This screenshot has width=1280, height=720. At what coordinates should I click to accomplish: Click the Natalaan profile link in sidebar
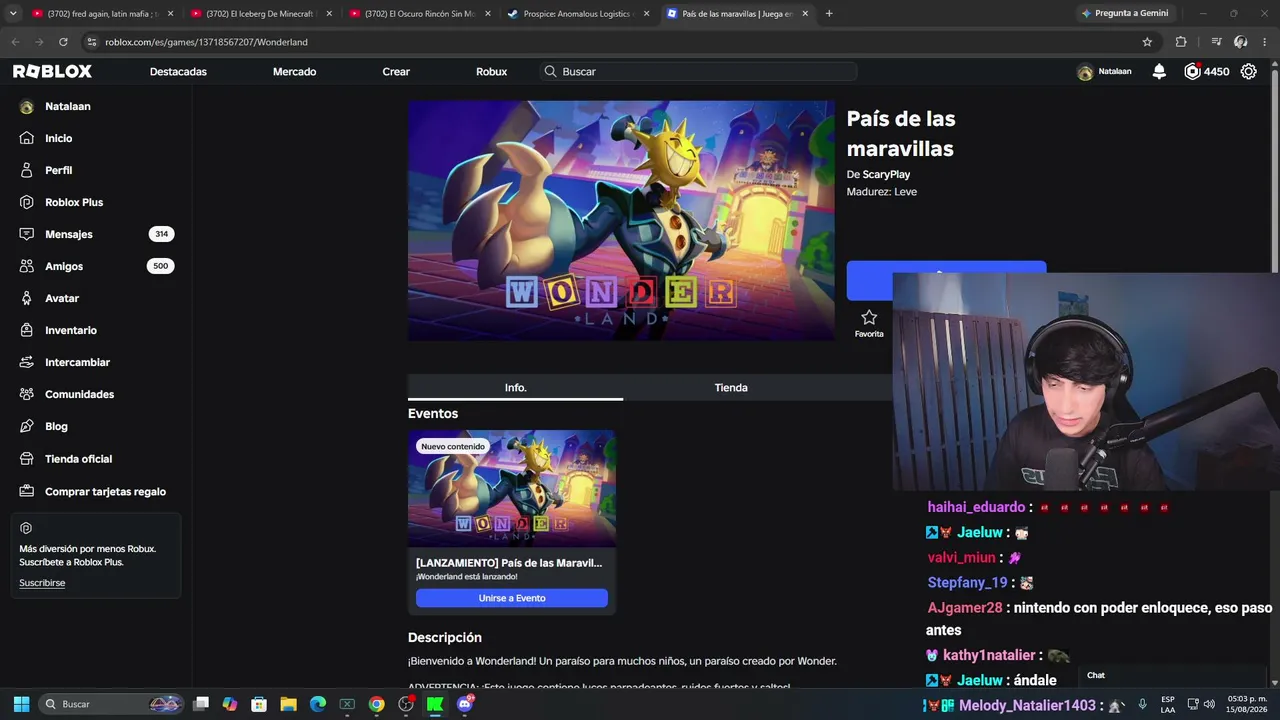[67, 106]
